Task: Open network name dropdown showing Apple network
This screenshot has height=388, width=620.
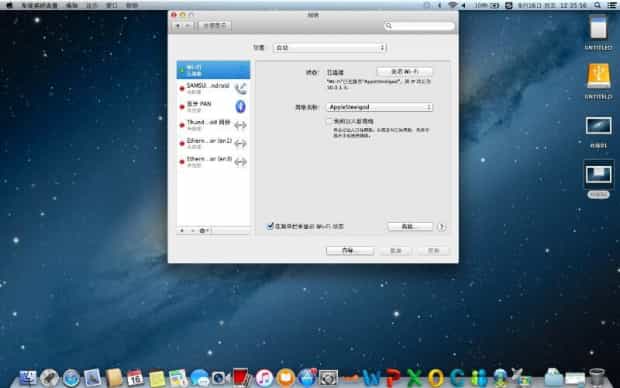Action: pos(379,107)
